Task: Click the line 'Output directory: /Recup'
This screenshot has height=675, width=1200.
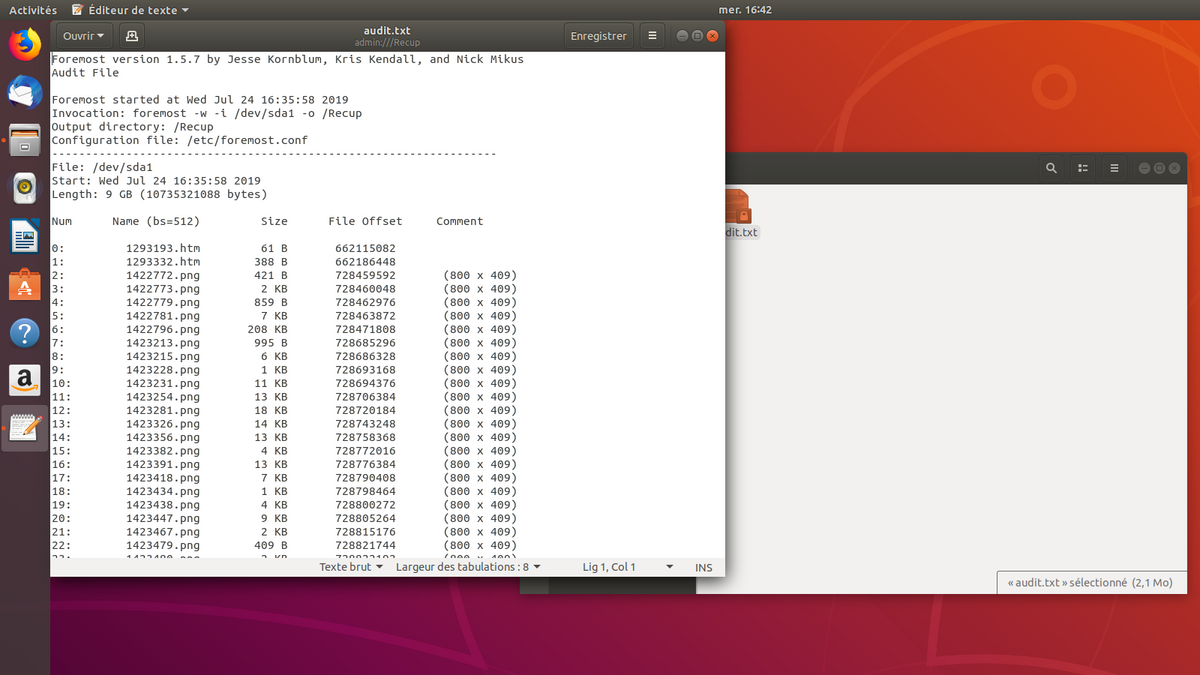Action: tap(133, 127)
